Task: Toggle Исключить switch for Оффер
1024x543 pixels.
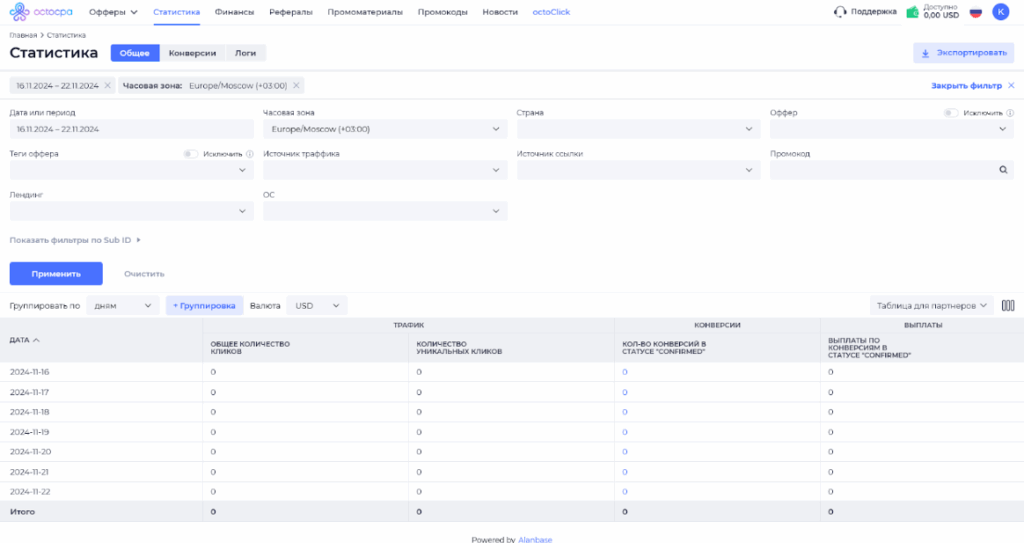Action: (951, 113)
